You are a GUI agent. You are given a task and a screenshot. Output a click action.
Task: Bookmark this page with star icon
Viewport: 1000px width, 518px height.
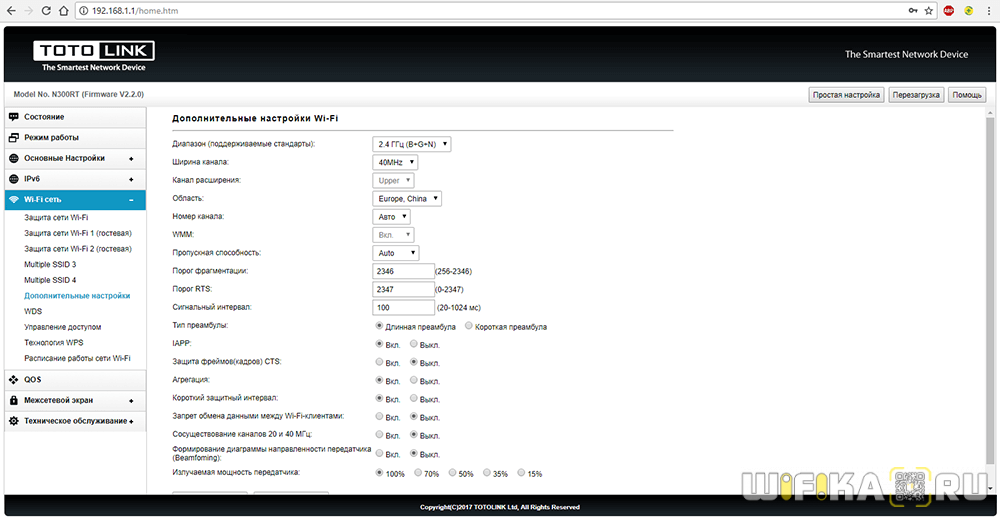coord(929,10)
